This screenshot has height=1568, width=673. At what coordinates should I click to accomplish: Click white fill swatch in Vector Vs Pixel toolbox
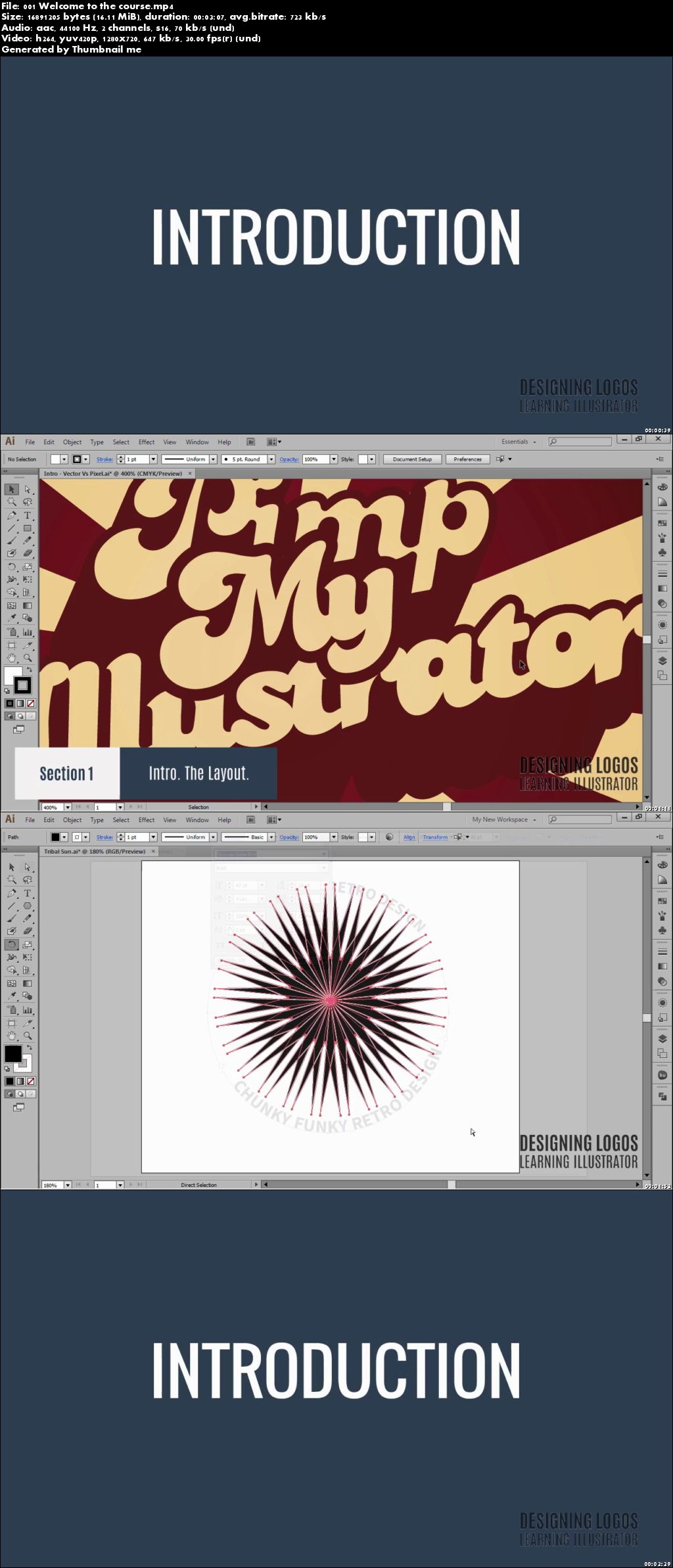pos(12,675)
